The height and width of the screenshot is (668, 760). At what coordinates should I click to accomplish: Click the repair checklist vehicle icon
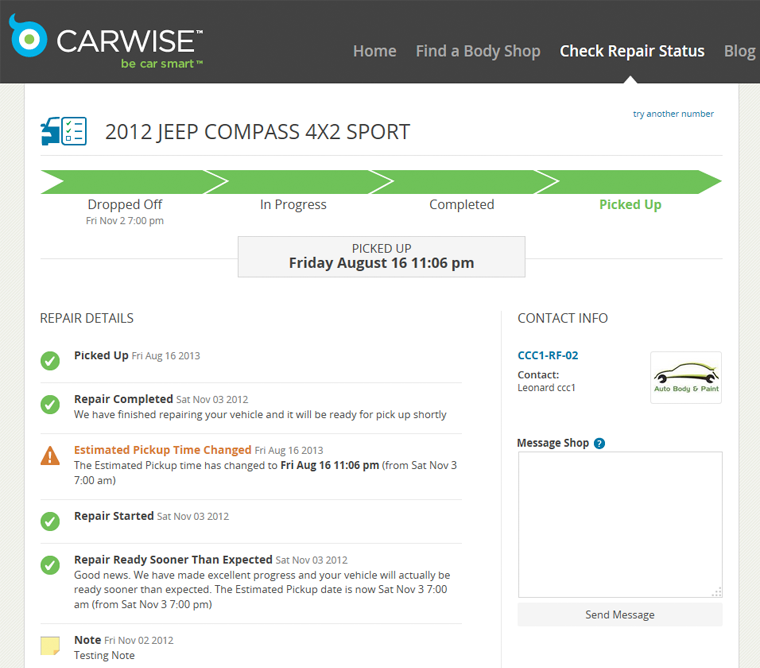point(63,131)
